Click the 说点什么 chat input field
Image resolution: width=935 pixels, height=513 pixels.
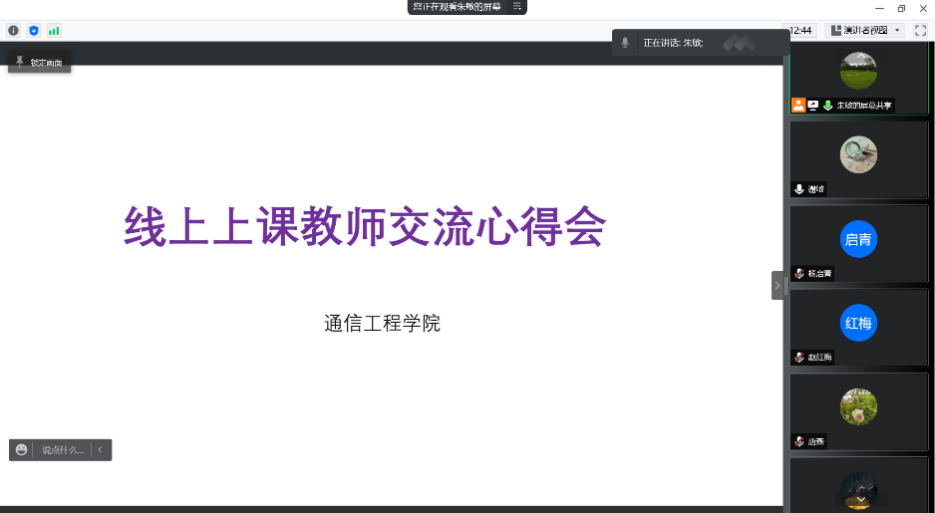click(x=62, y=450)
